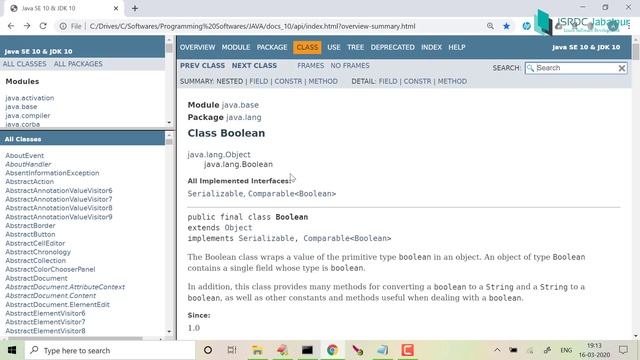Jump to METHOD detail section

(x=452, y=81)
